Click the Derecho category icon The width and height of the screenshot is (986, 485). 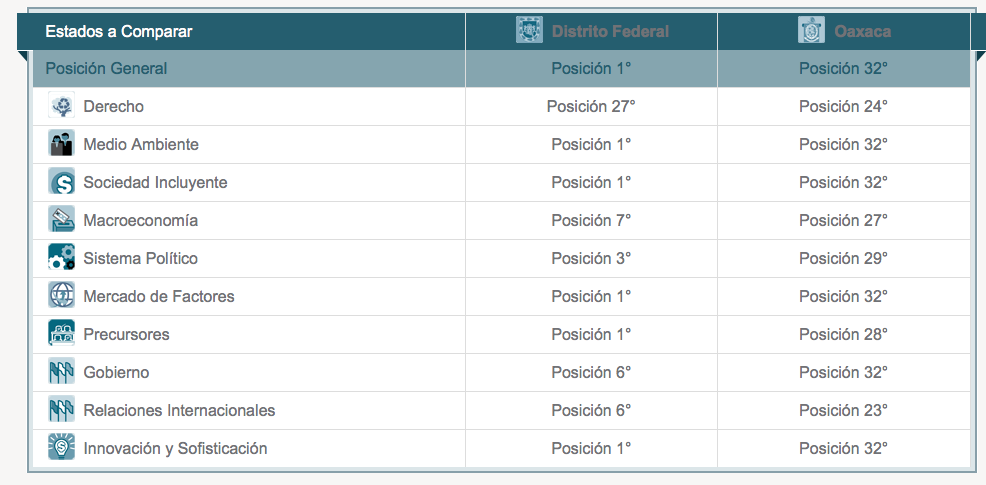tap(62, 105)
